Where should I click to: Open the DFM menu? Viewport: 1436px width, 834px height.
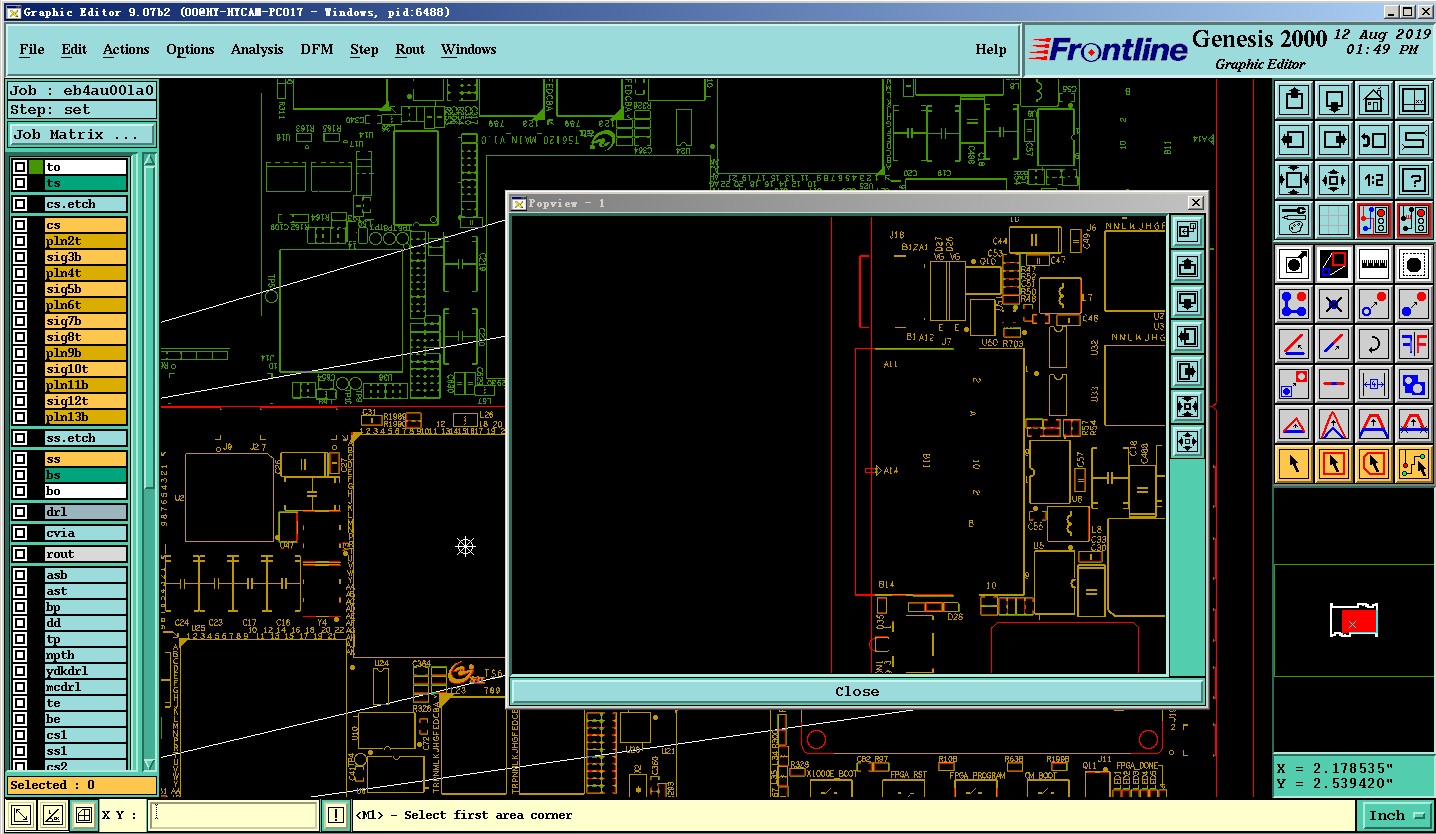(316, 49)
